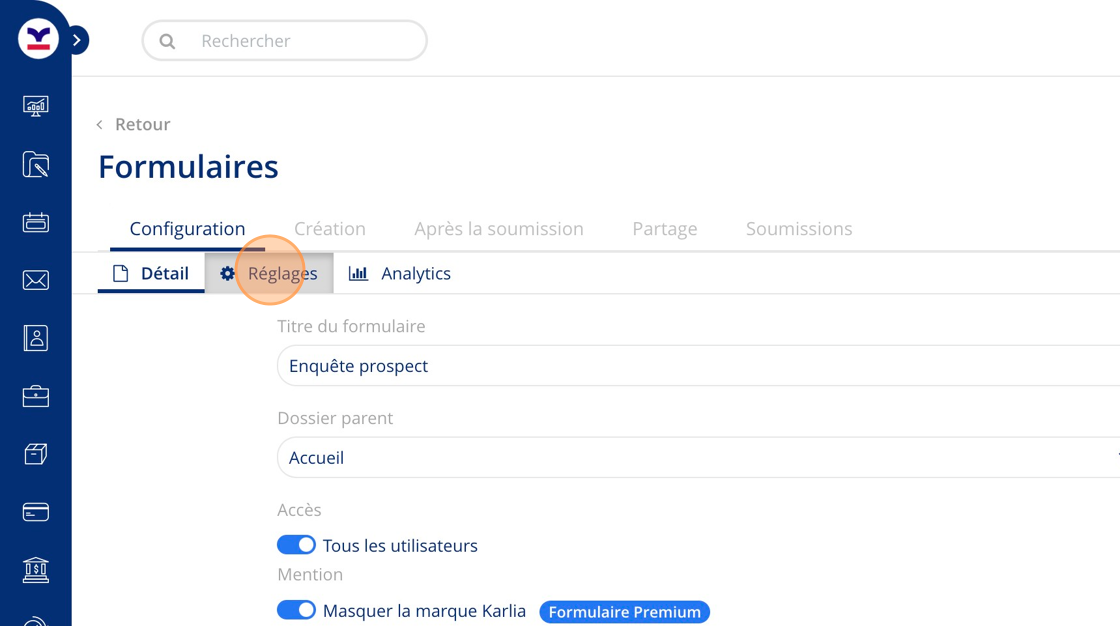Image resolution: width=1120 pixels, height=626 pixels.
Task: Open the calendar icon in sidebar
Action: tap(36, 222)
